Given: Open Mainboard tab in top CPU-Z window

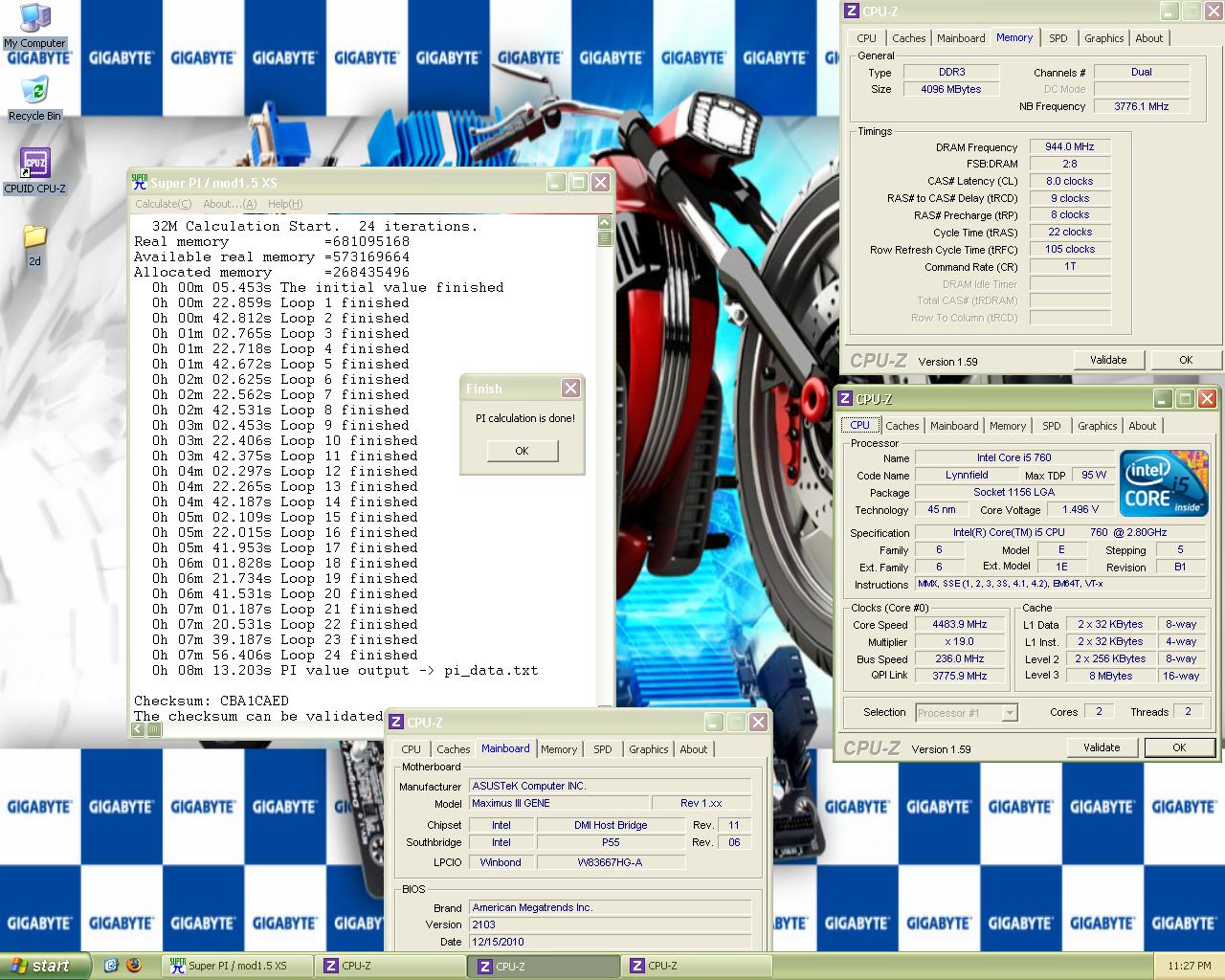Looking at the screenshot, I should [961, 38].
